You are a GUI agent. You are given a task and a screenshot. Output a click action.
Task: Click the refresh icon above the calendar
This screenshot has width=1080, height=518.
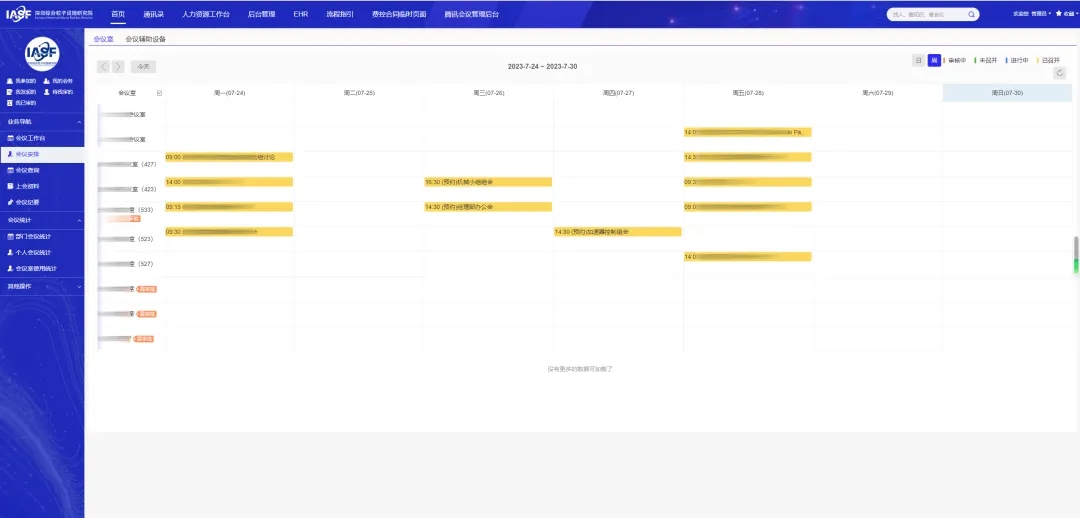pyautogui.click(x=1060, y=73)
